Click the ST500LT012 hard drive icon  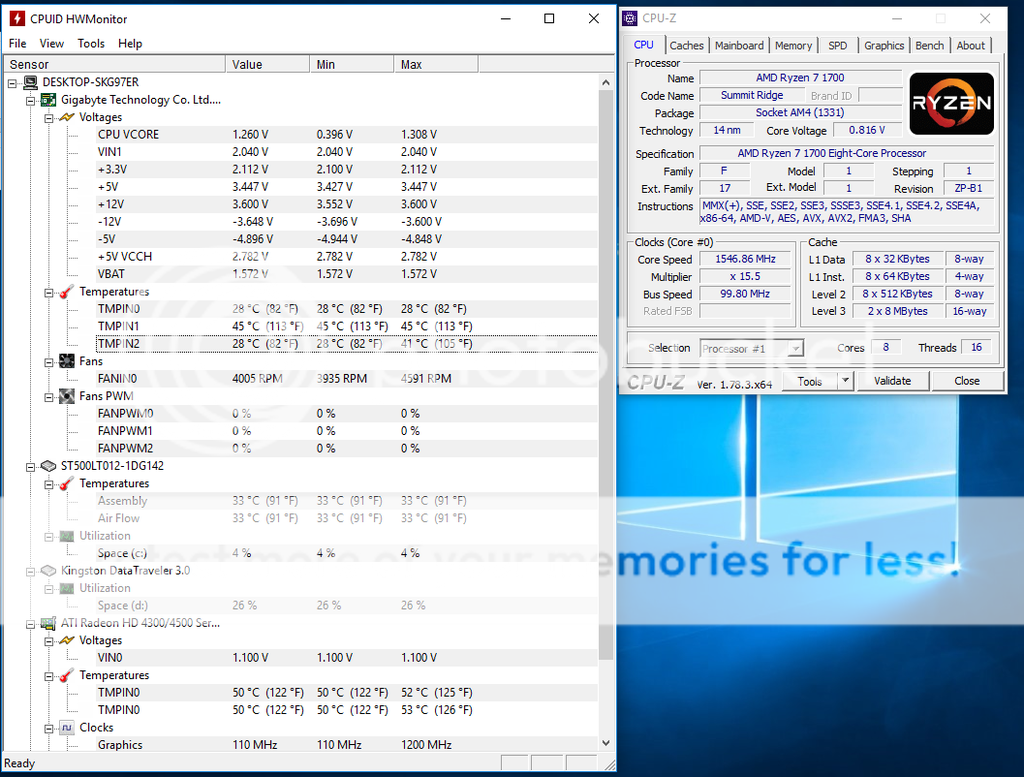coord(48,466)
